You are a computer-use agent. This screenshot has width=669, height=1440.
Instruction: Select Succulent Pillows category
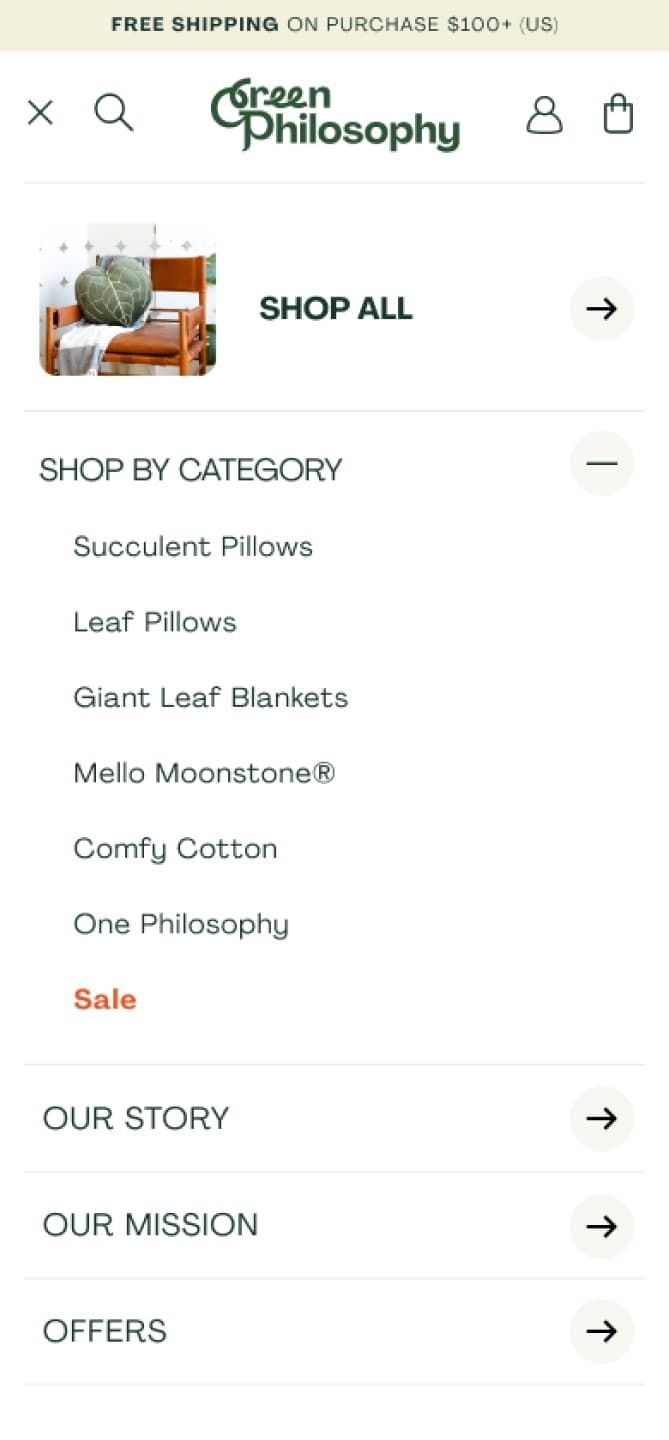pyautogui.click(x=192, y=547)
